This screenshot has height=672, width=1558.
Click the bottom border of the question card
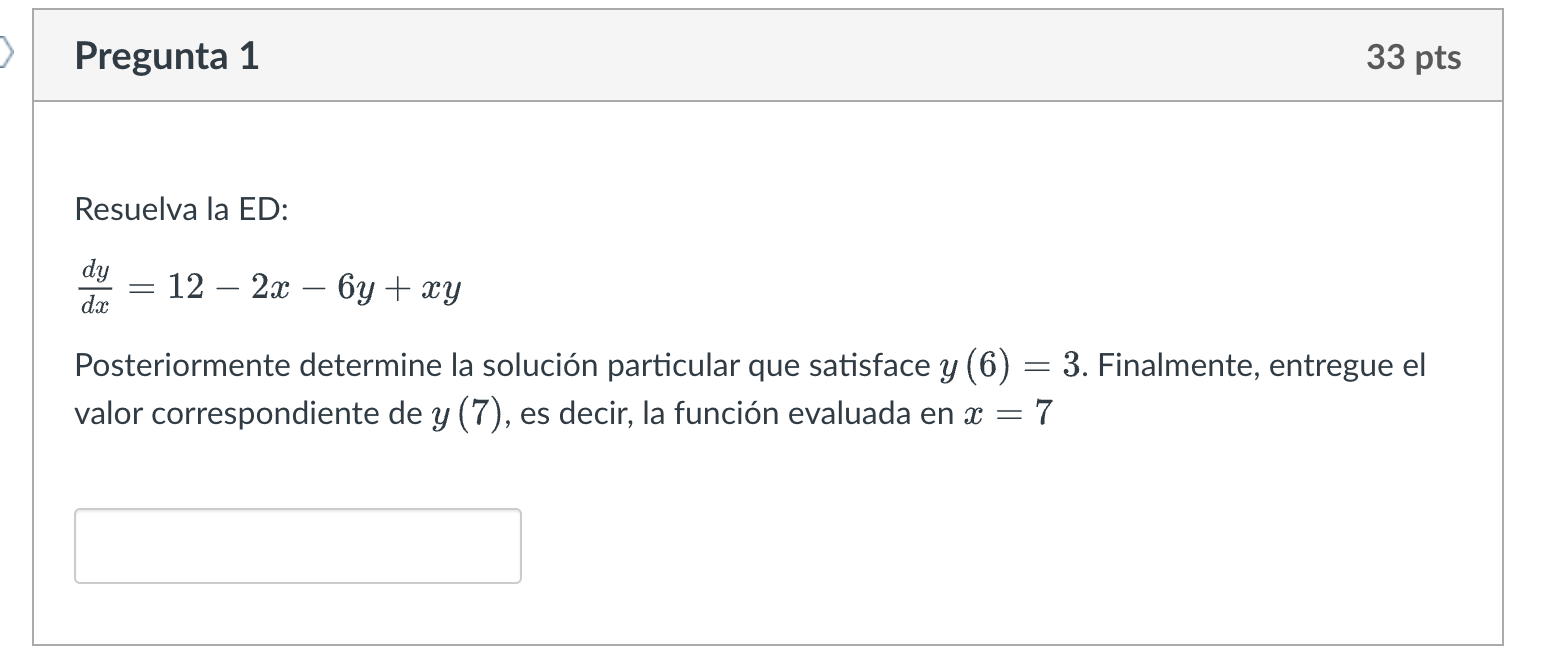pos(770,646)
